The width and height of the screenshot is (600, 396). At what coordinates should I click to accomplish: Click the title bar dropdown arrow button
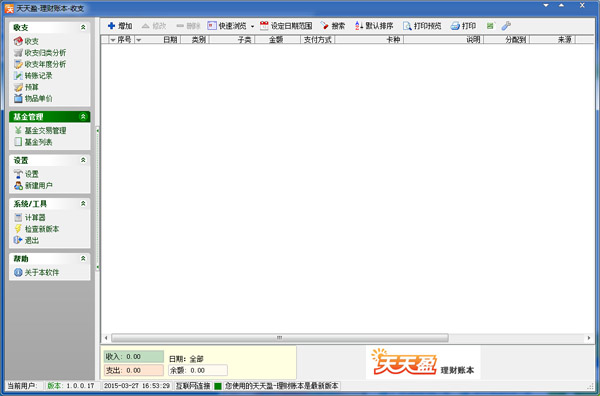pos(546,5)
